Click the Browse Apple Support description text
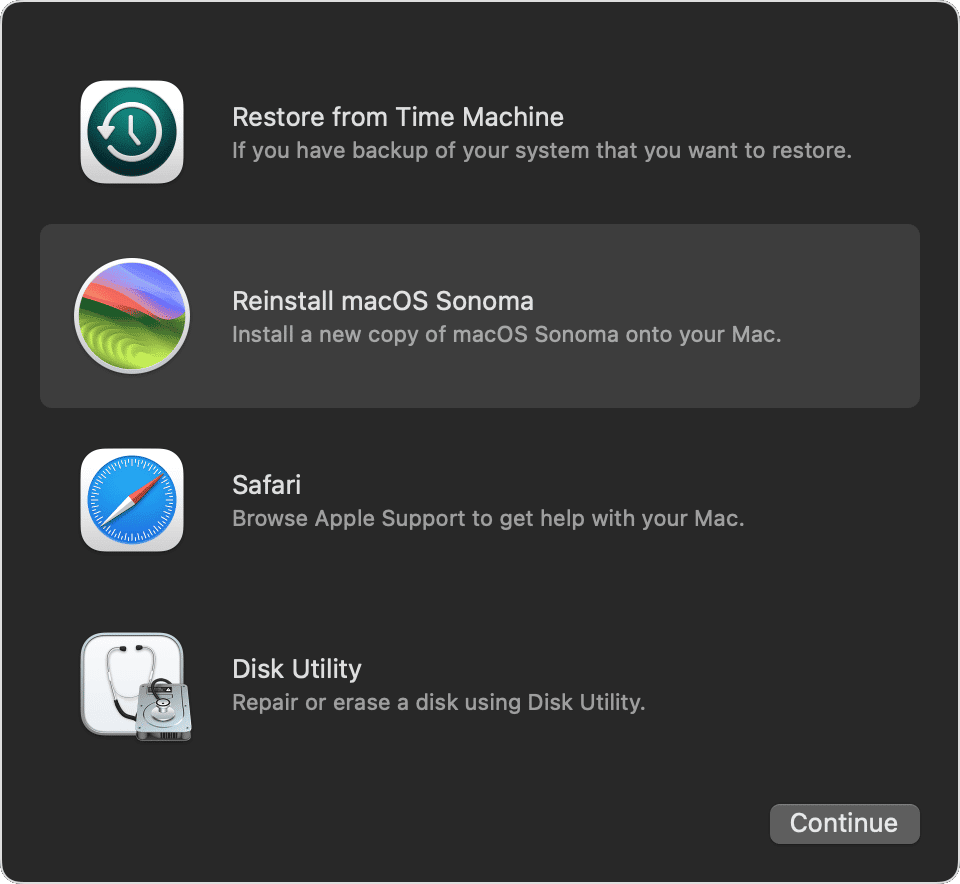The image size is (960, 884). [487, 519]
